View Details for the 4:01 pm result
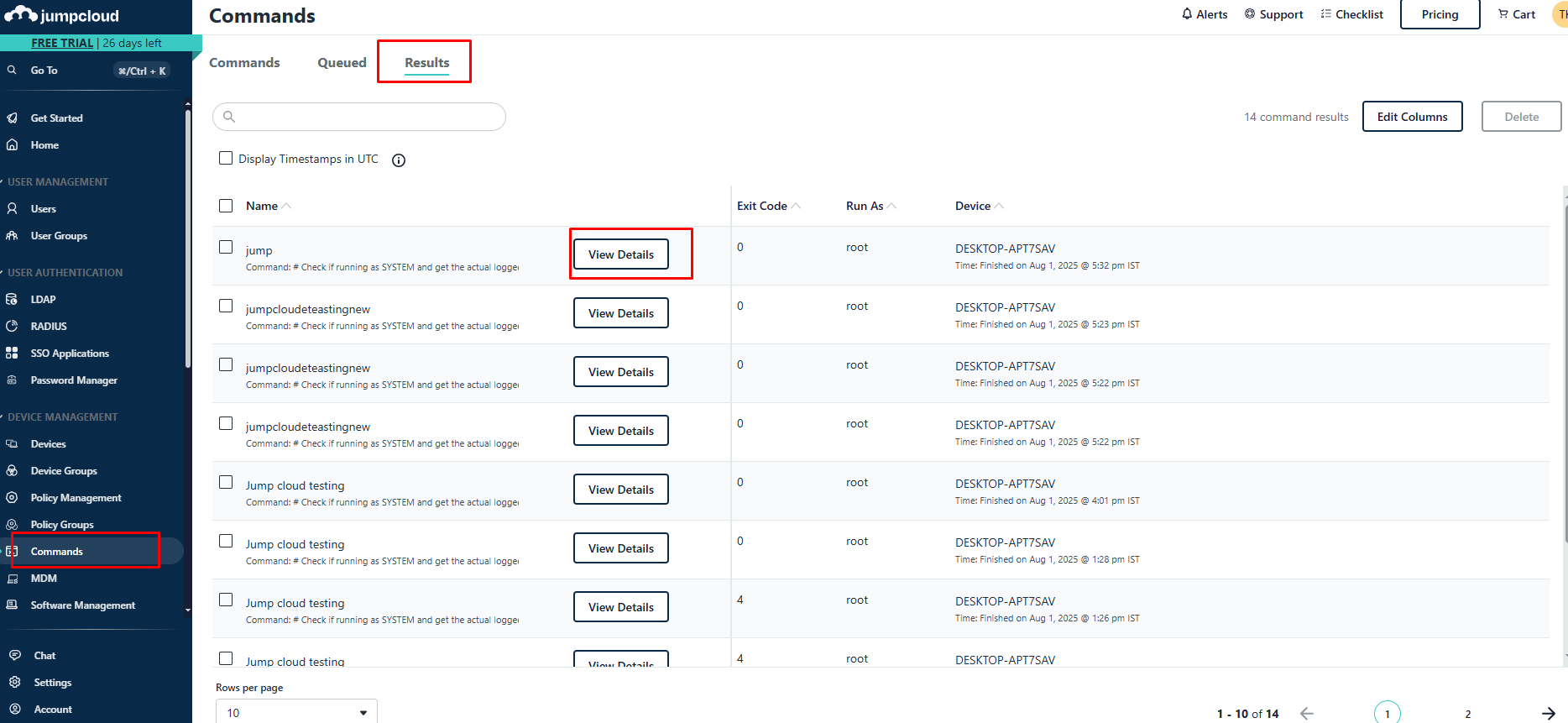1568x723 pixels. click(x=621, y=490)
